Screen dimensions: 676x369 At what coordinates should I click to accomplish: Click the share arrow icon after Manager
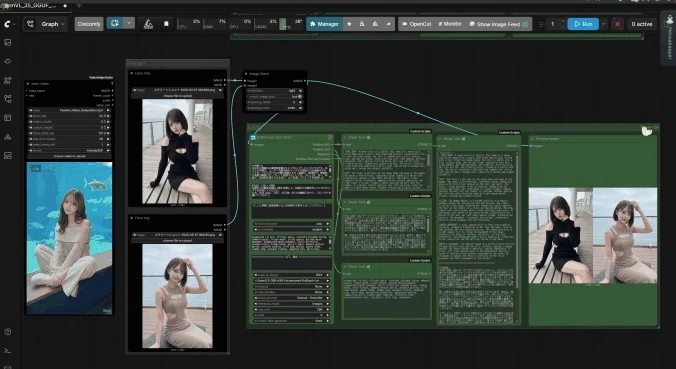pos(388,24)
